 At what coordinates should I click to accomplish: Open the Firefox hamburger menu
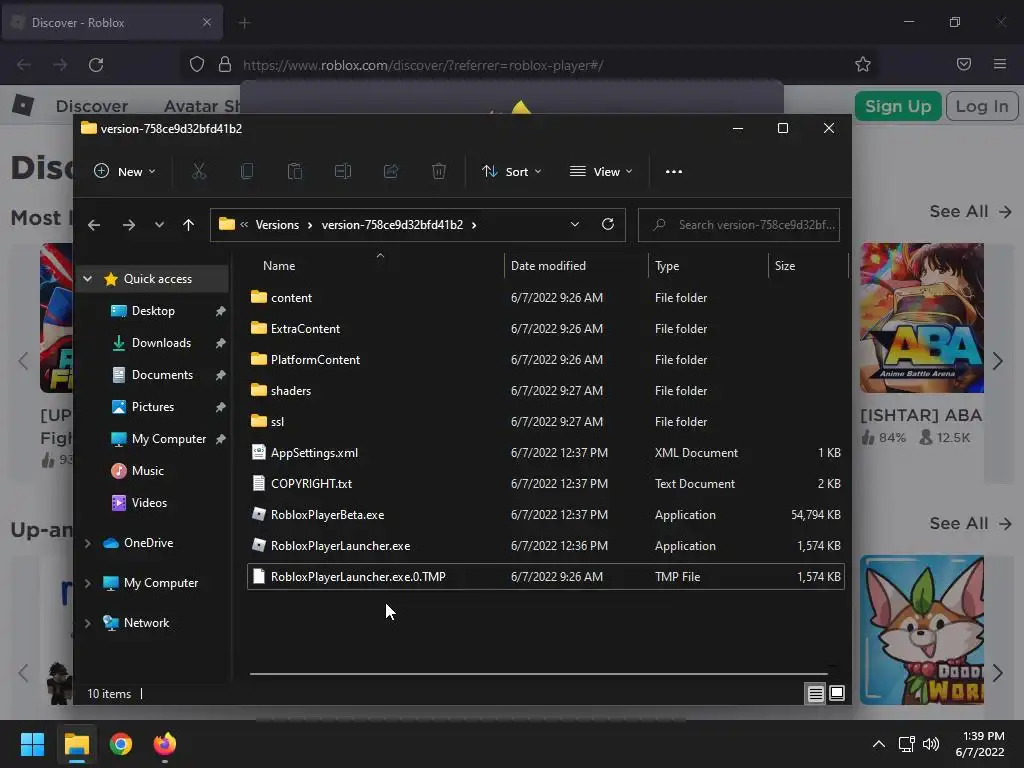pyautogui.click(x=1000, y=64)
